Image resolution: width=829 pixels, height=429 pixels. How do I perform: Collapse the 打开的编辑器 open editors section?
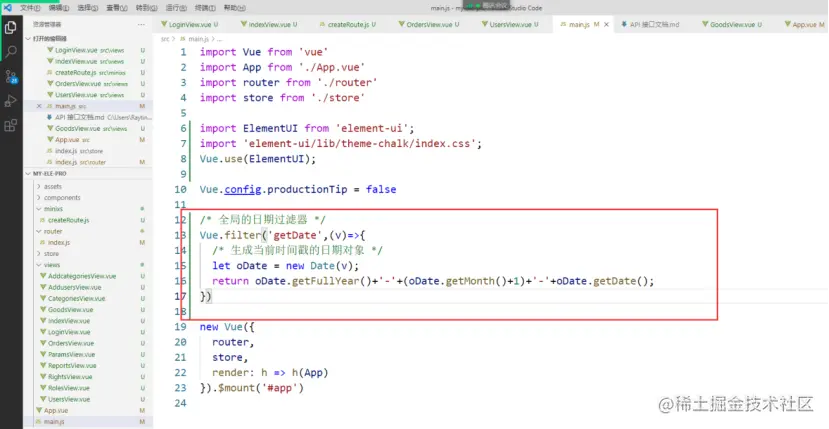pos(48,39)
